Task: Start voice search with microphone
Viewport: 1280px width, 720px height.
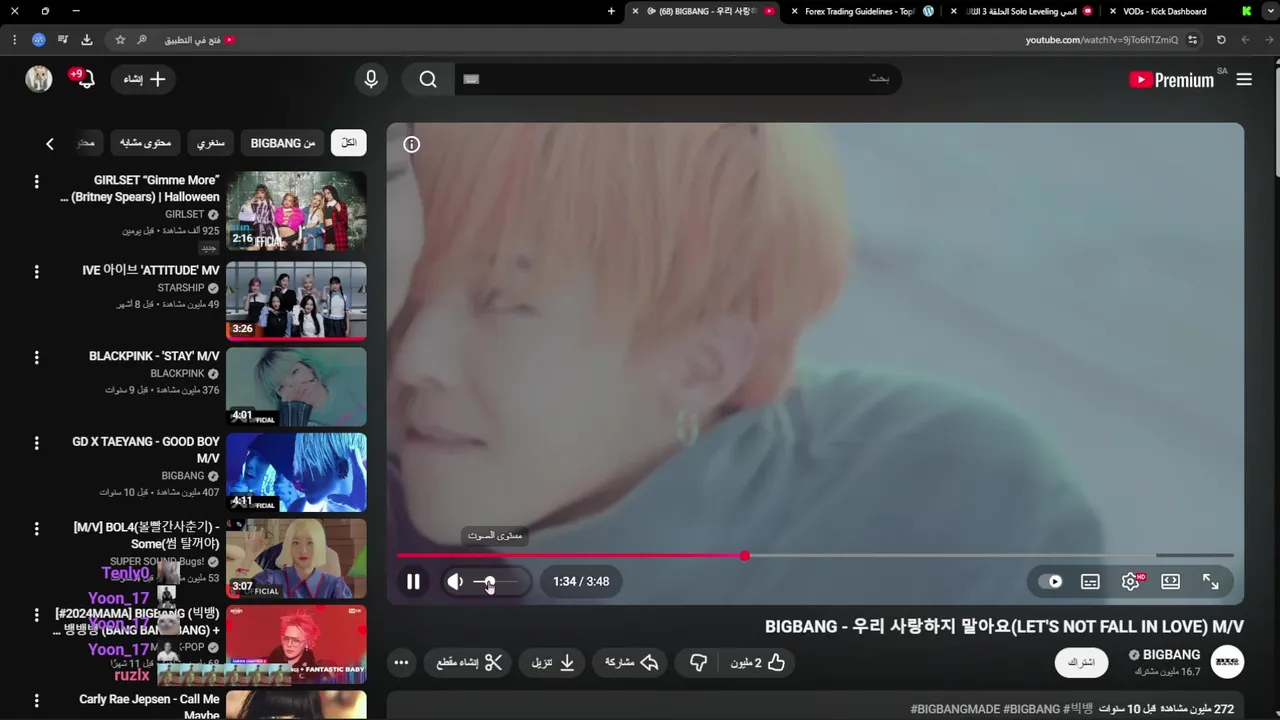Action: click(371, 79)
